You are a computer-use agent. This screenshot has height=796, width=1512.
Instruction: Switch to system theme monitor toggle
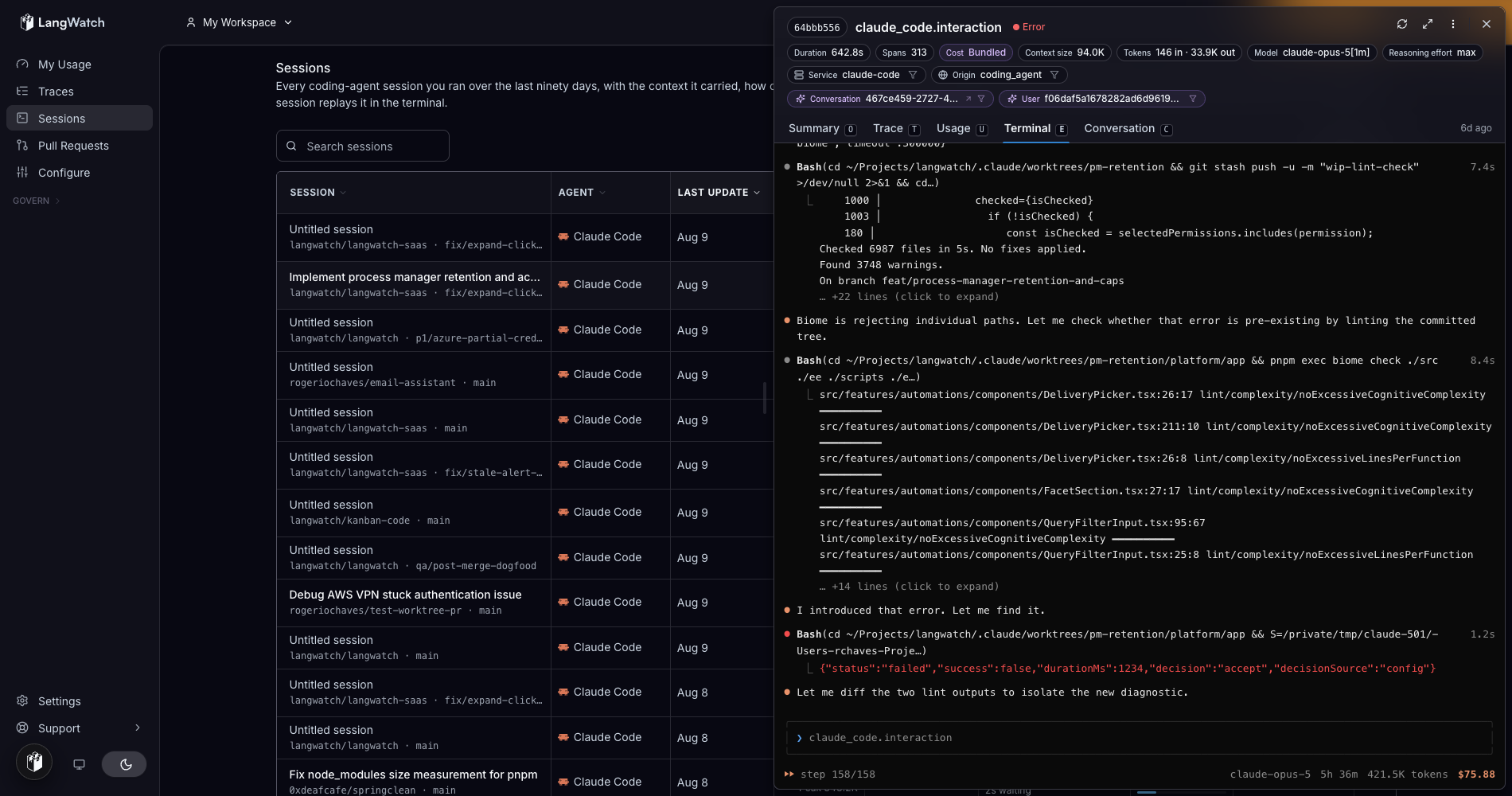[79, 764]
